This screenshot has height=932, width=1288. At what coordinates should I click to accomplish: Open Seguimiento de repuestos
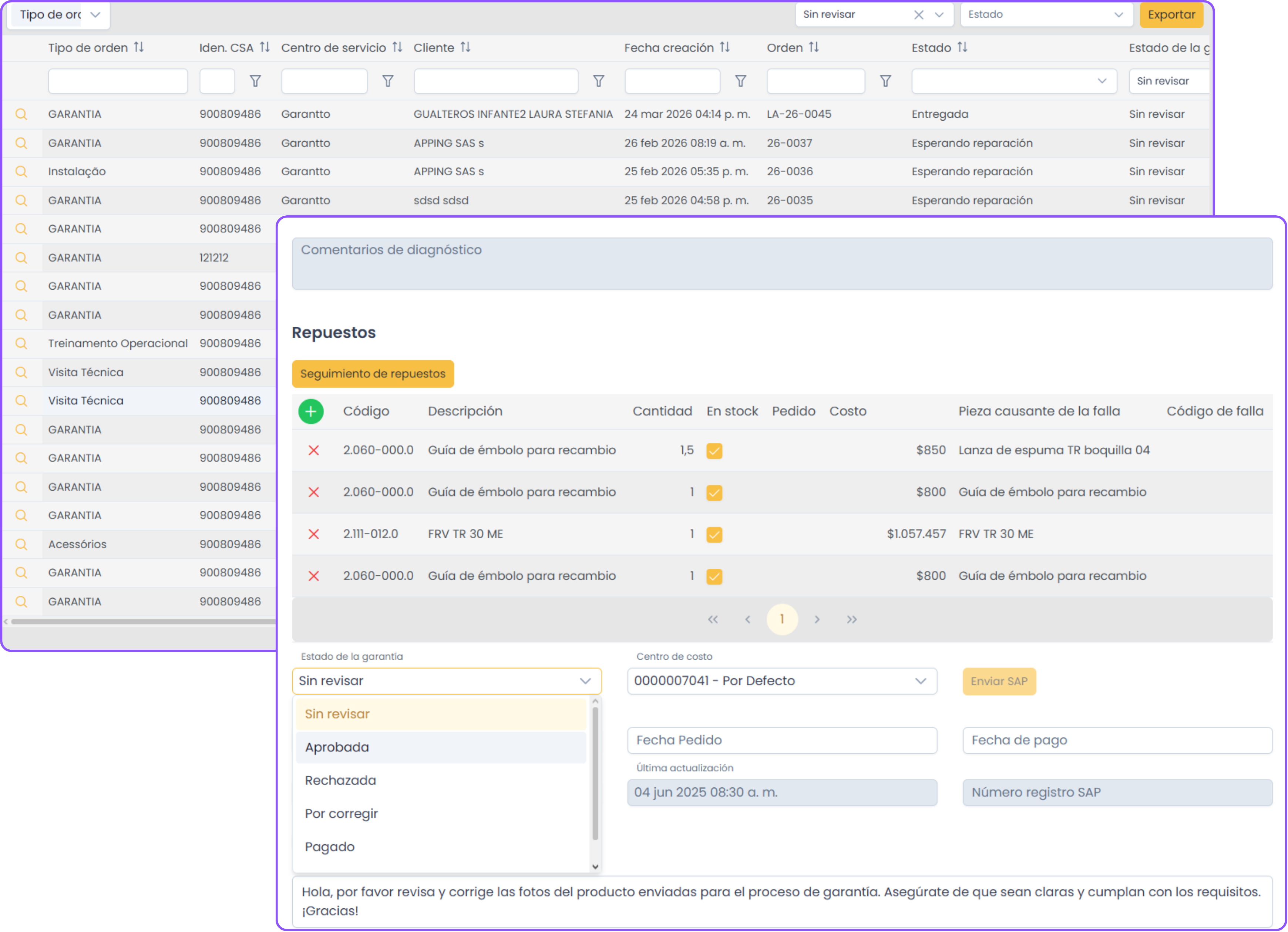373,374
